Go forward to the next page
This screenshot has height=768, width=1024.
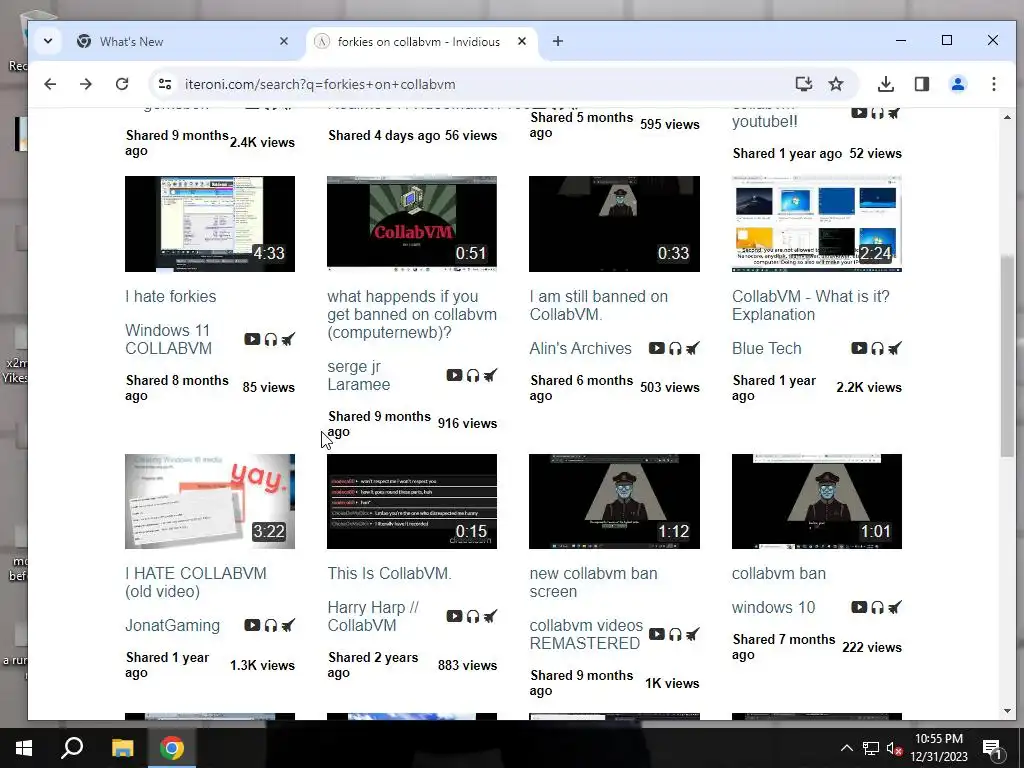coord(86,84)
